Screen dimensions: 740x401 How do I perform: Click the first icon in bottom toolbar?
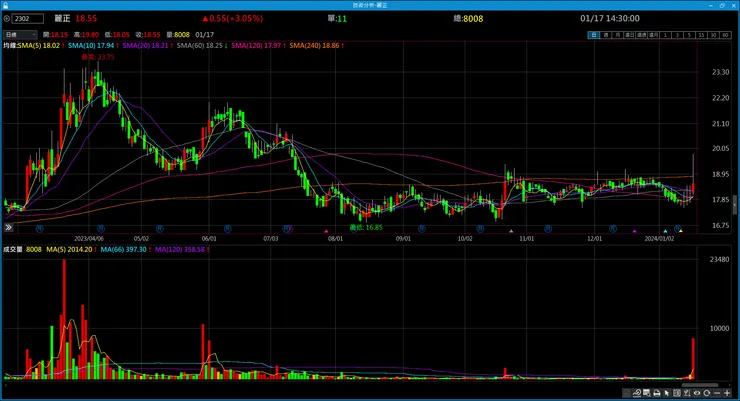(627, 393)
